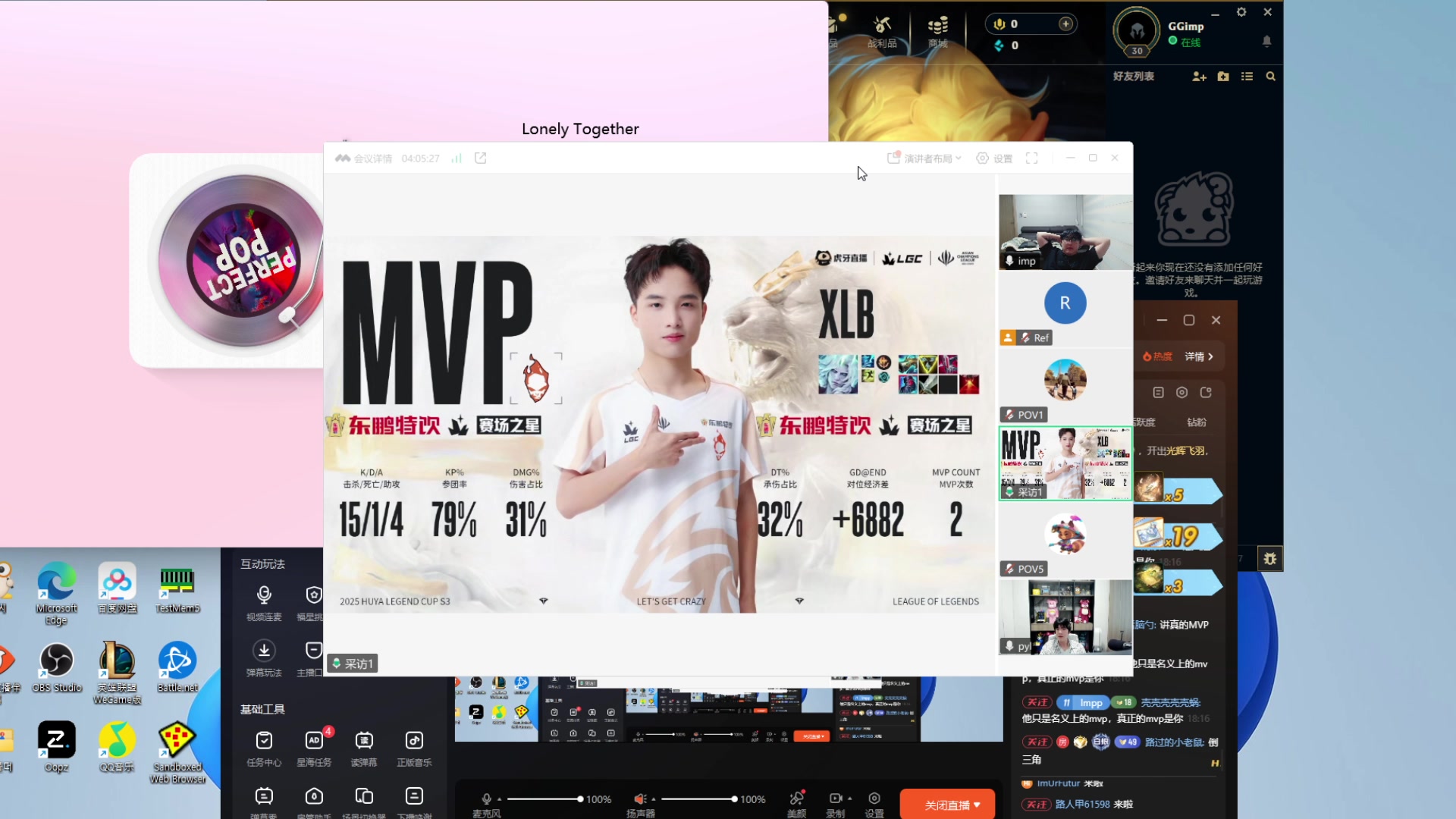Viewport: 1456px width, 819px height.
Task: Open Microsoft Edge desktop shortcut
Action: point(56,594)
